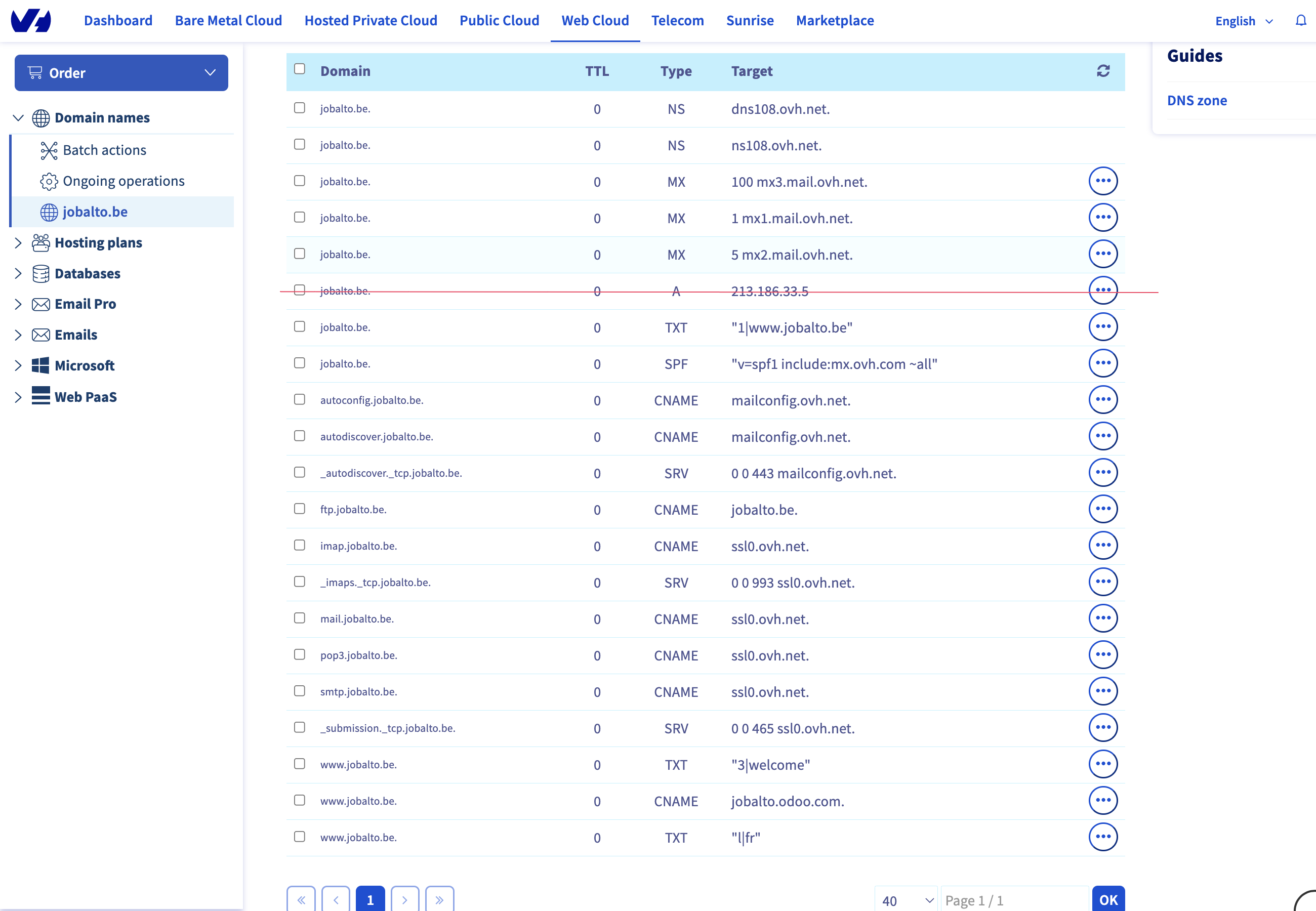Image resolution: width=1316 pixels, height=911 pixels.
Task: Tick the select-all checkbox in header
Action: click(x=300, y=69)
